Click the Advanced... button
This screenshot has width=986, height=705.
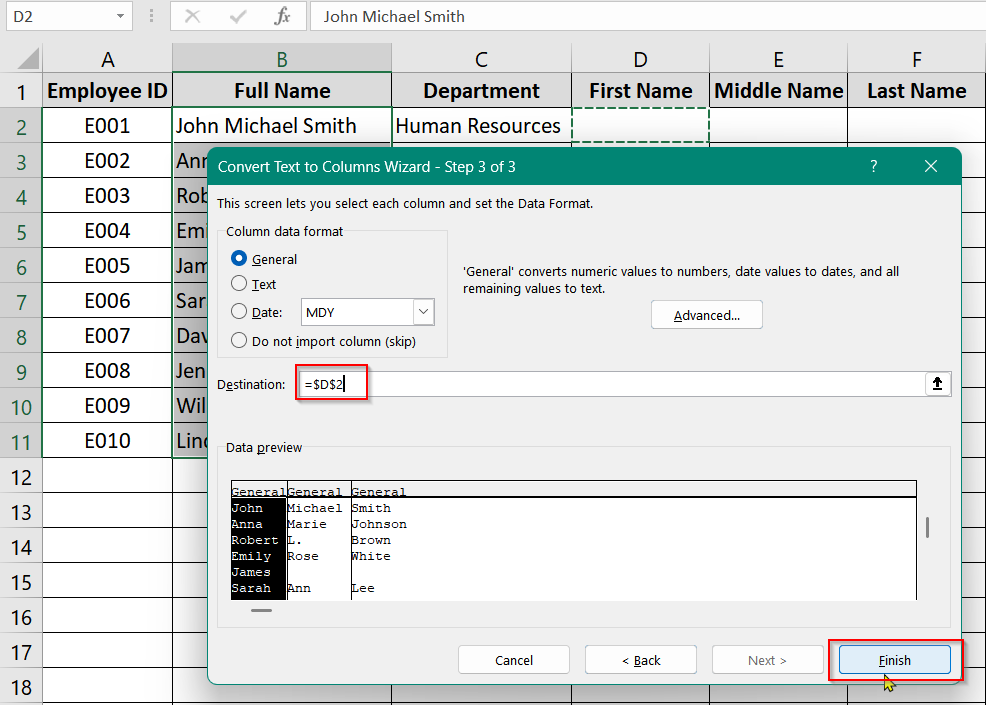[707, 315]
